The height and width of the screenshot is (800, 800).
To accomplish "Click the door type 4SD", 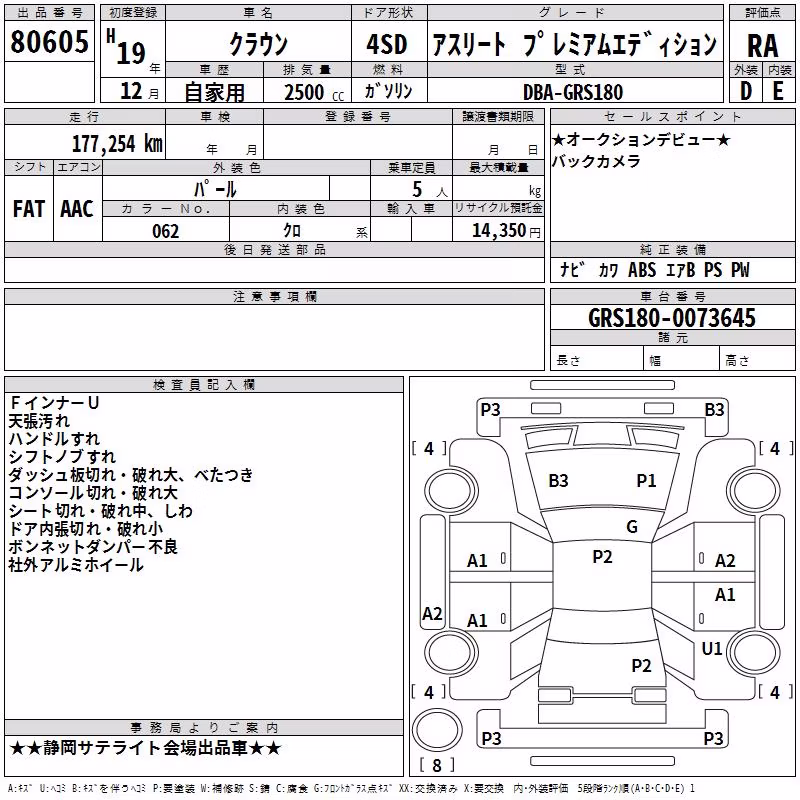I will click(x=387, y=44).
